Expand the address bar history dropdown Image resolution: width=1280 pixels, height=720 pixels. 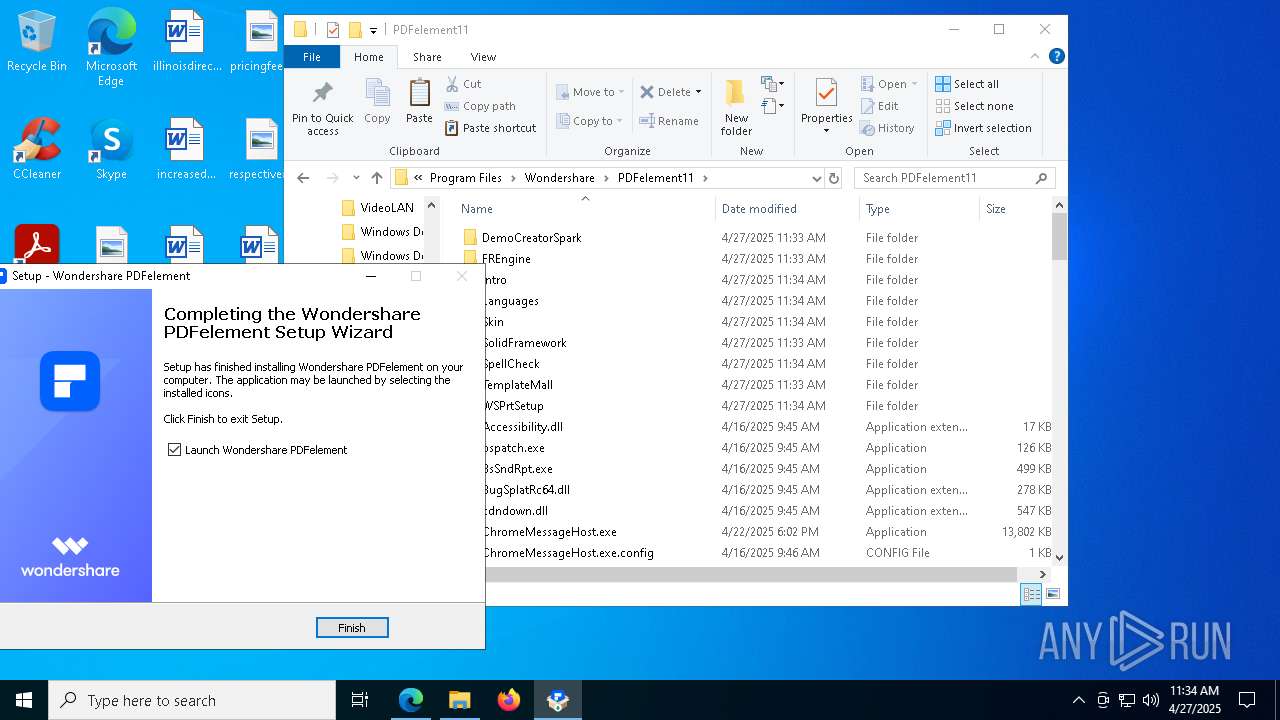tap(817, 178)
